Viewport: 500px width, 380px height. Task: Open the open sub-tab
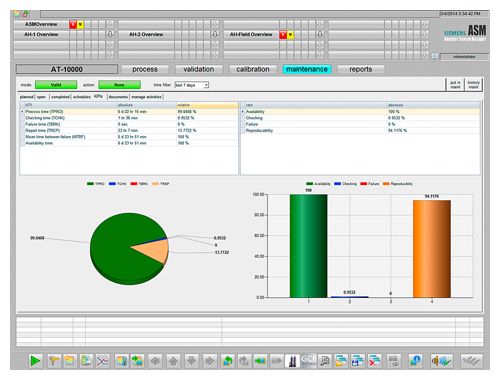click(41, 97)
